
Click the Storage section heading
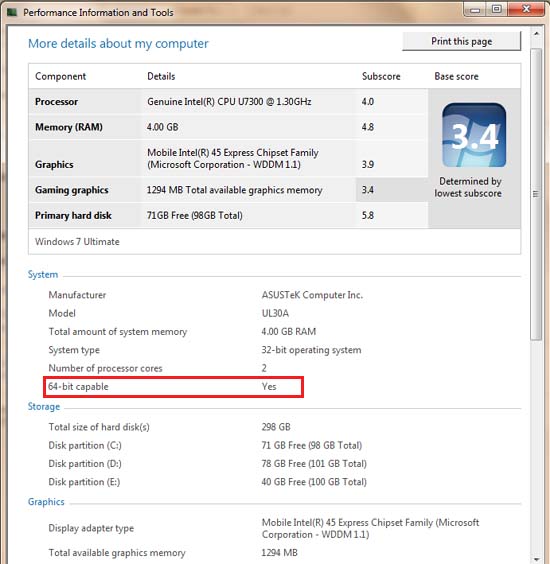[44, 406]
